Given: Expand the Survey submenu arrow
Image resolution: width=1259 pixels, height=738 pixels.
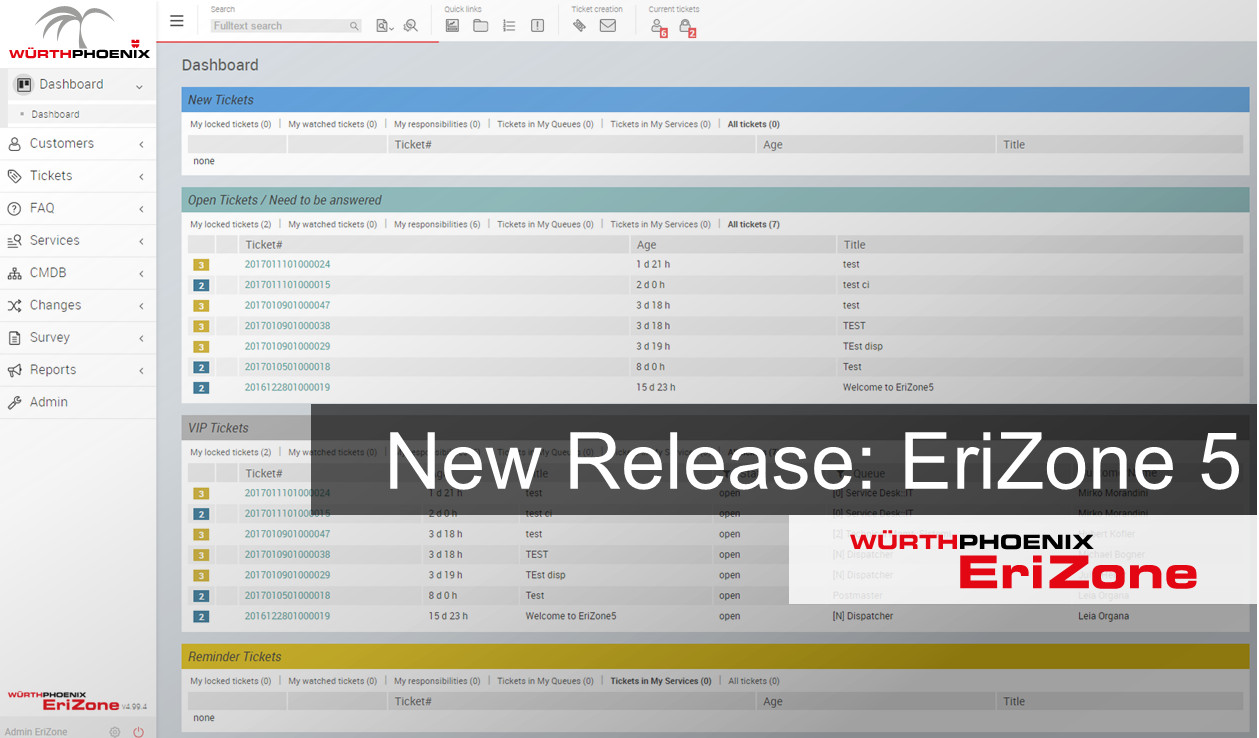Looking at the screenshot, I should pos(141,338).
